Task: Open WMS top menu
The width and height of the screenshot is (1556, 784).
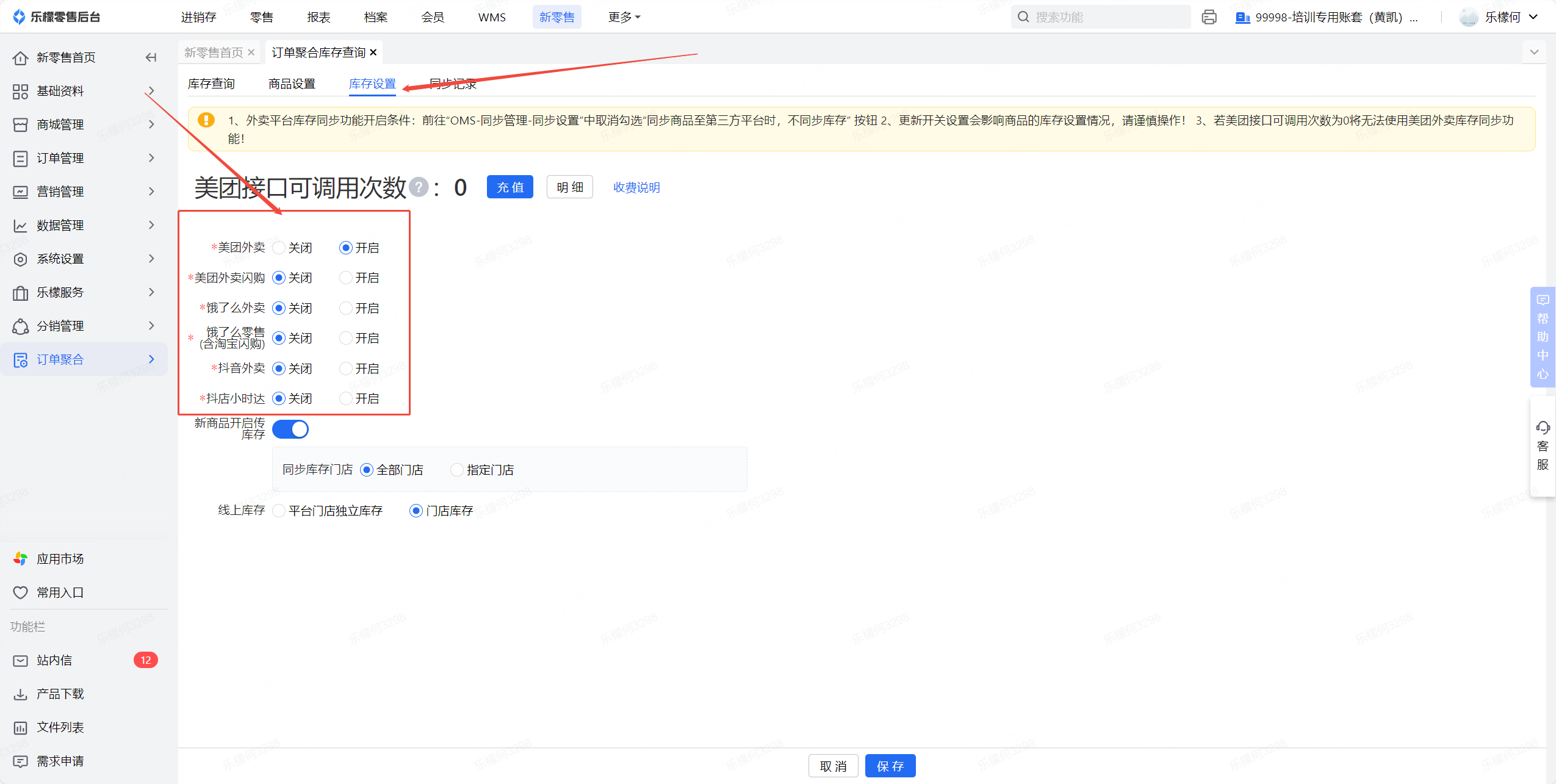Action: (x=492, y=17)
